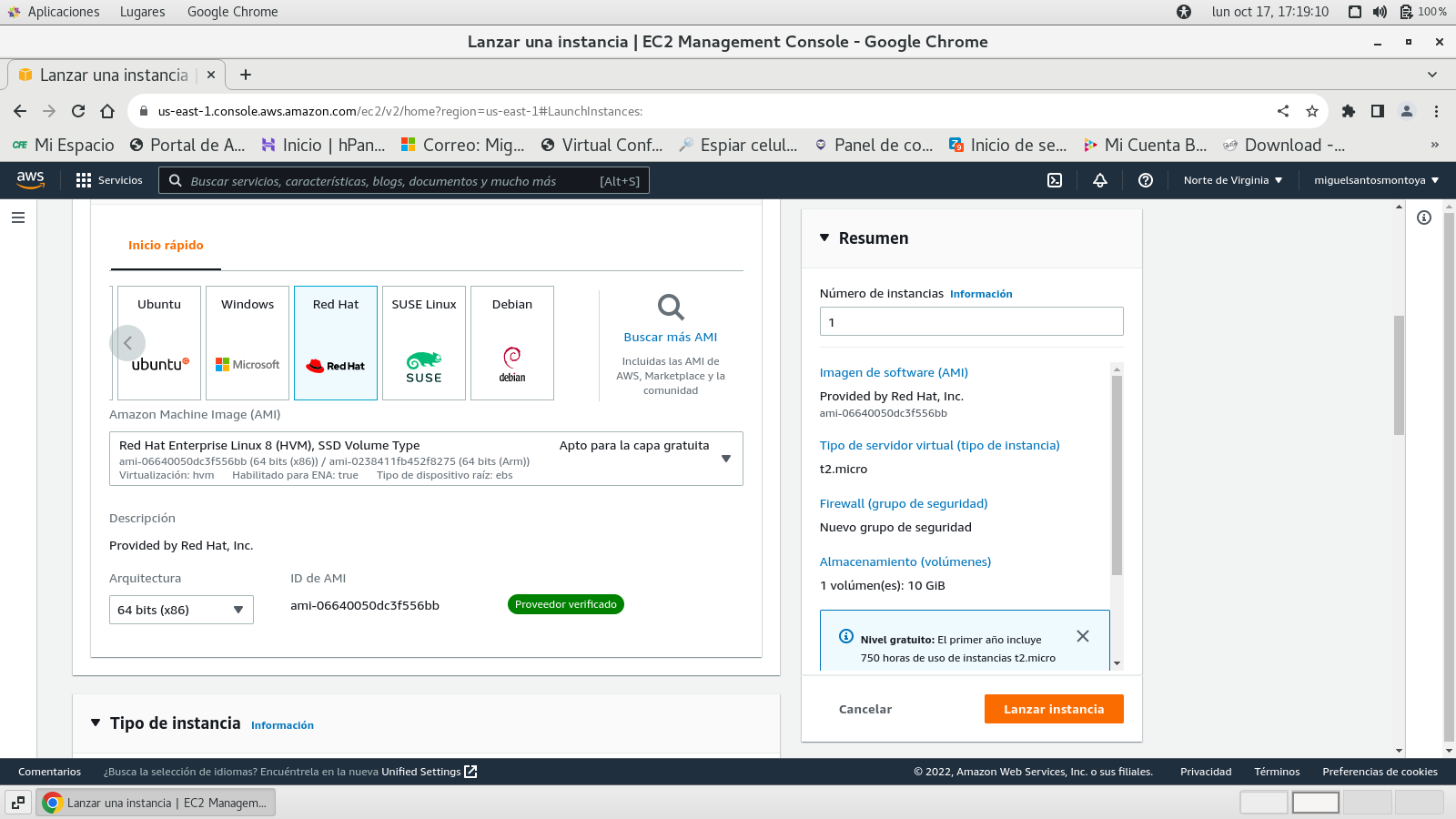Select the Red Hat AMI card
The height and width of the screenshot is (819, 1456).
coord(336,343)
